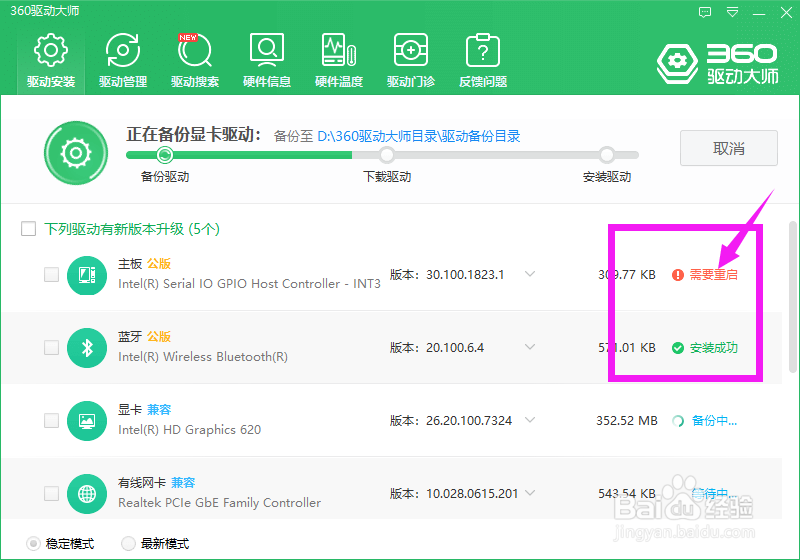Select the 最新模式 radio button

[128, 544]
